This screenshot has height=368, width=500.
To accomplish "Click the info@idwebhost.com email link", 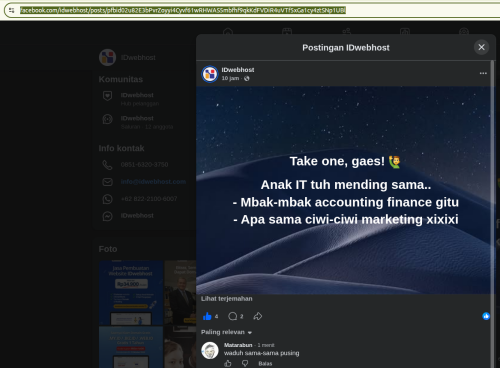I will point(153,182).
